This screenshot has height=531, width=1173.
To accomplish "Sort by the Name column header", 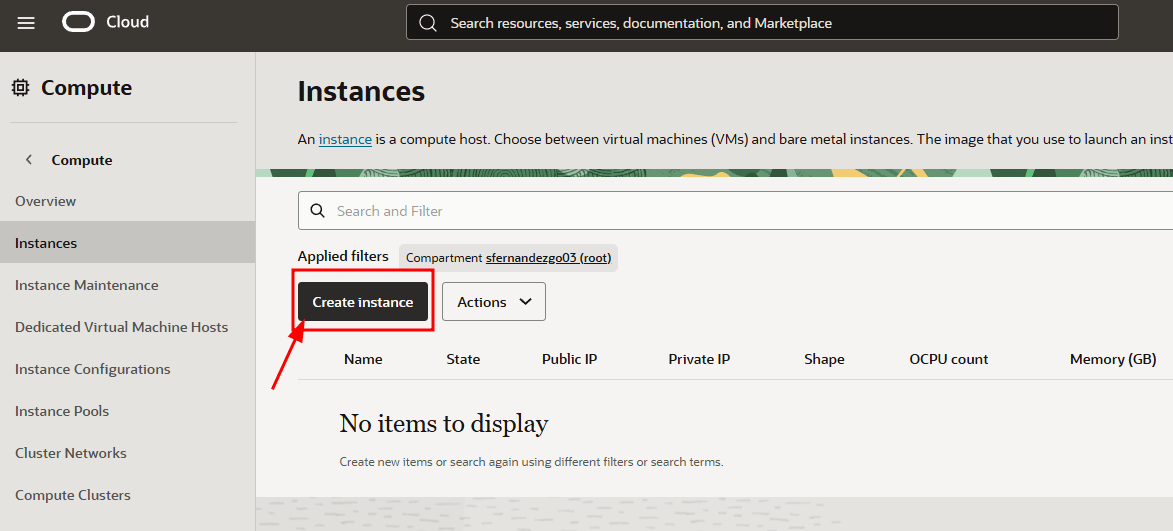I will click(363, 359).
